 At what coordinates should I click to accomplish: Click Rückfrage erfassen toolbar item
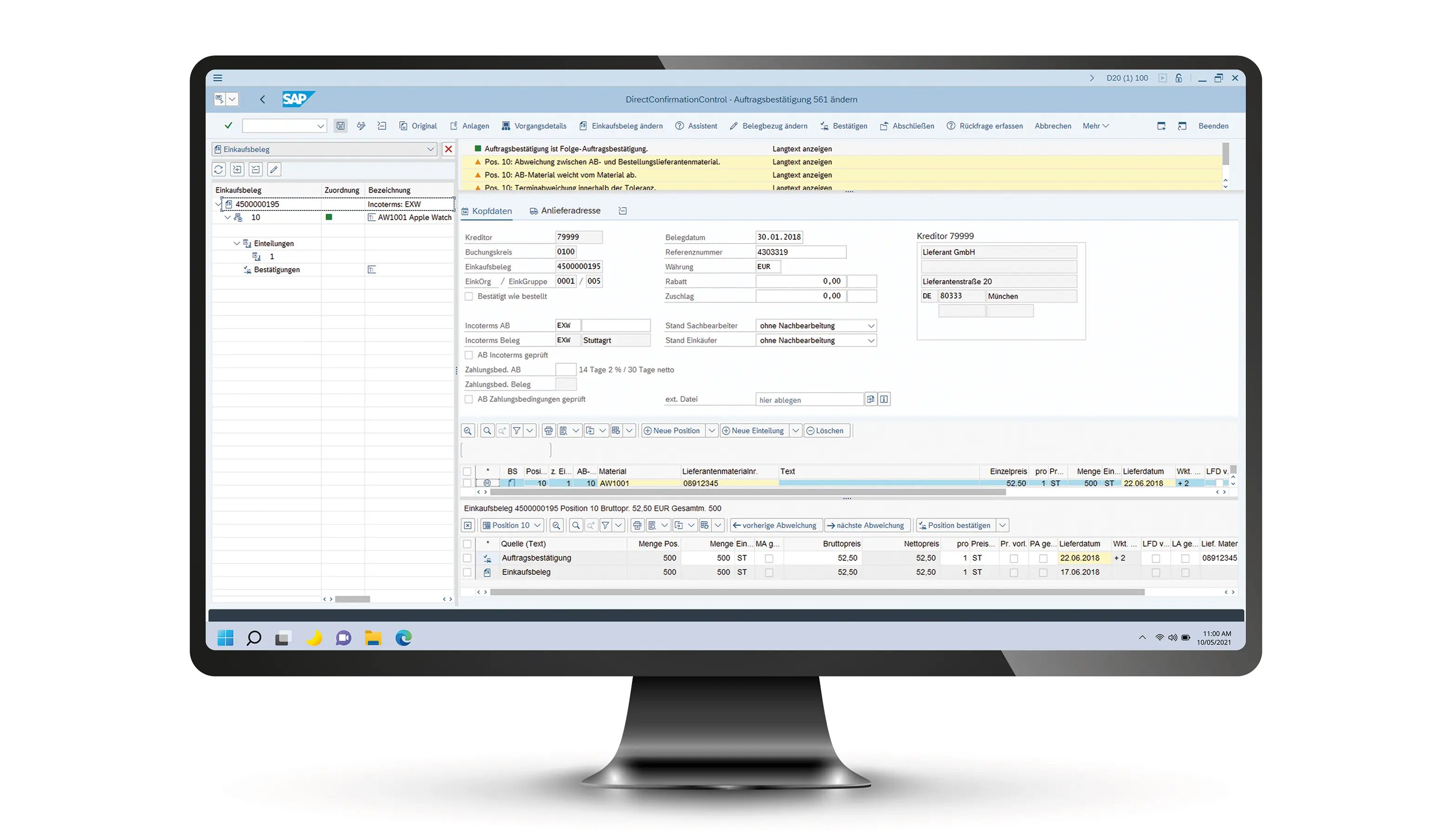985,125
